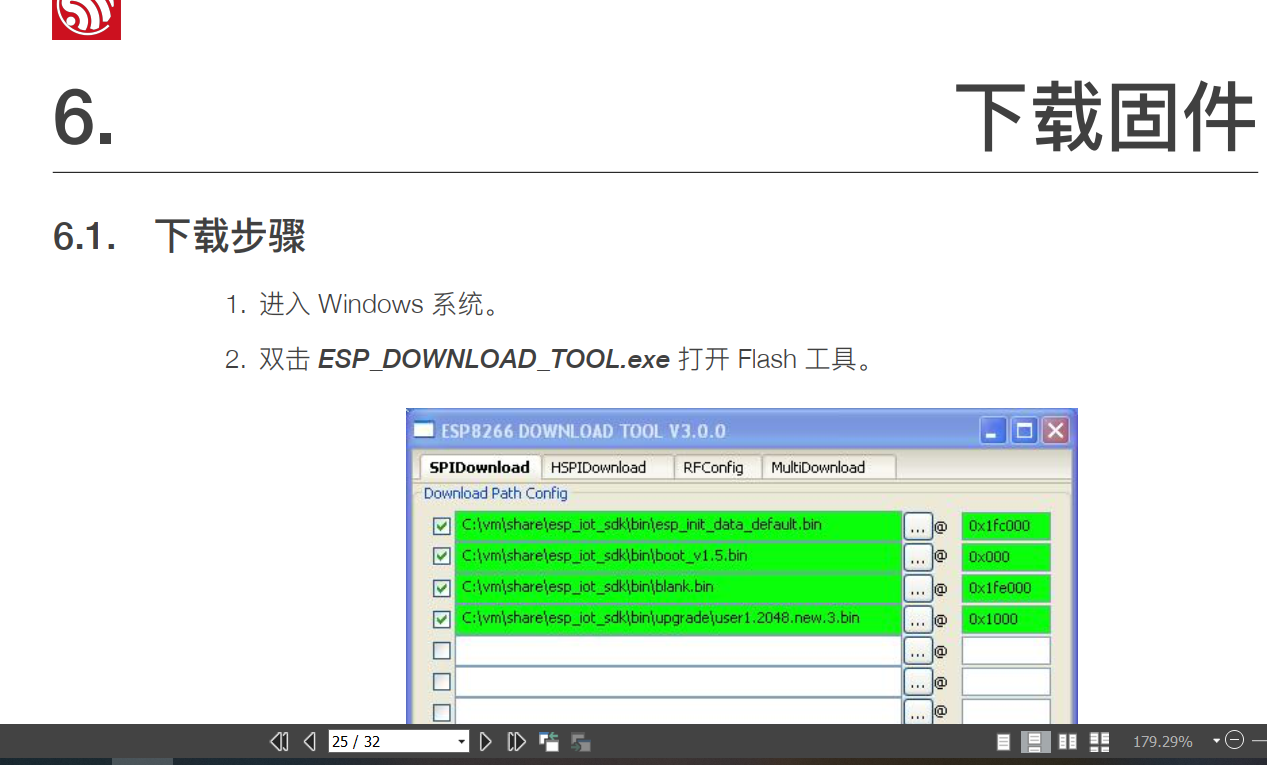Click the 0x1fc000 address field
This screenshot has height=765, width=1267.
pos(1006,526)
